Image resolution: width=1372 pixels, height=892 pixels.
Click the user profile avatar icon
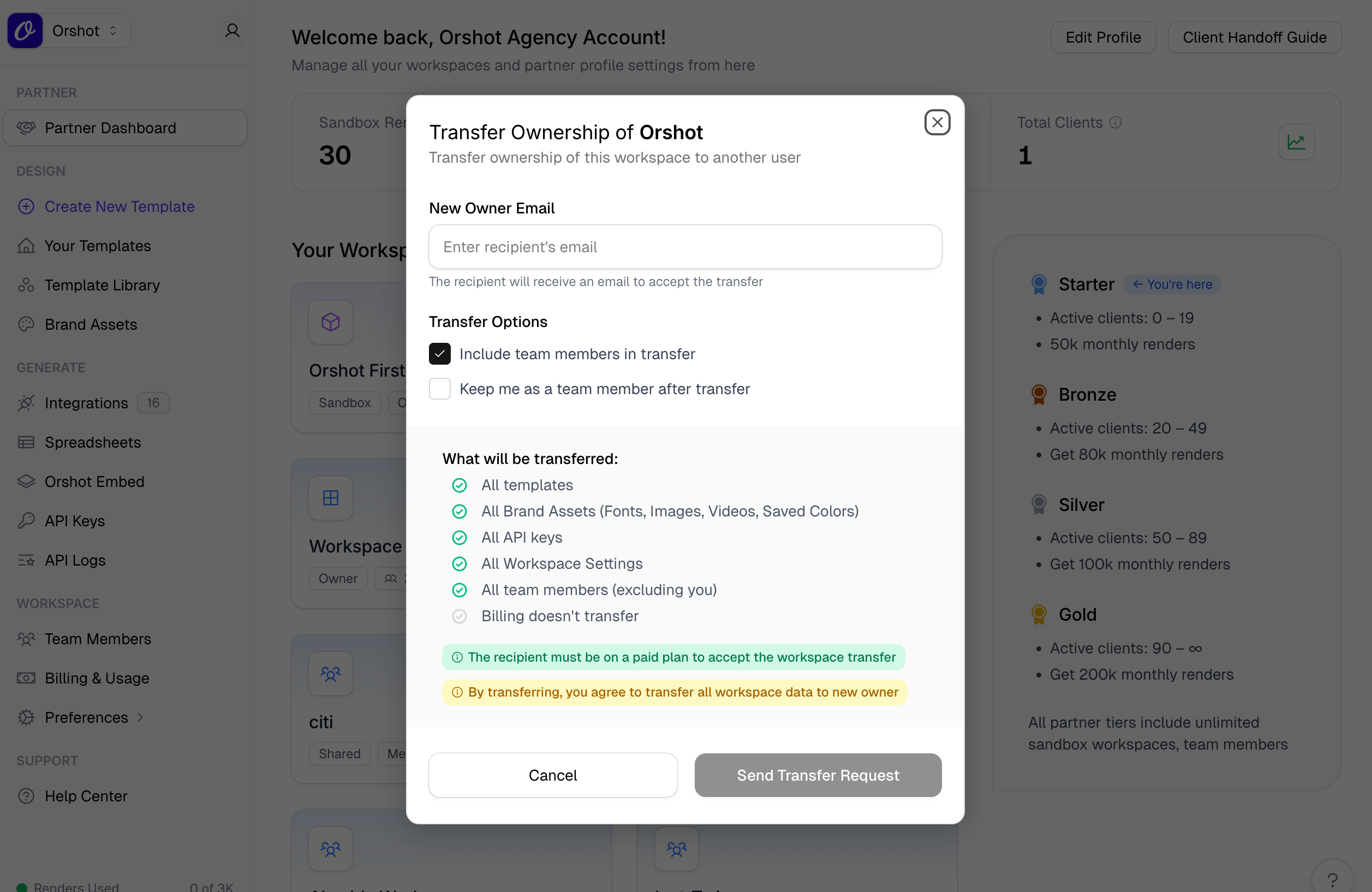click(x=232, y=31)
